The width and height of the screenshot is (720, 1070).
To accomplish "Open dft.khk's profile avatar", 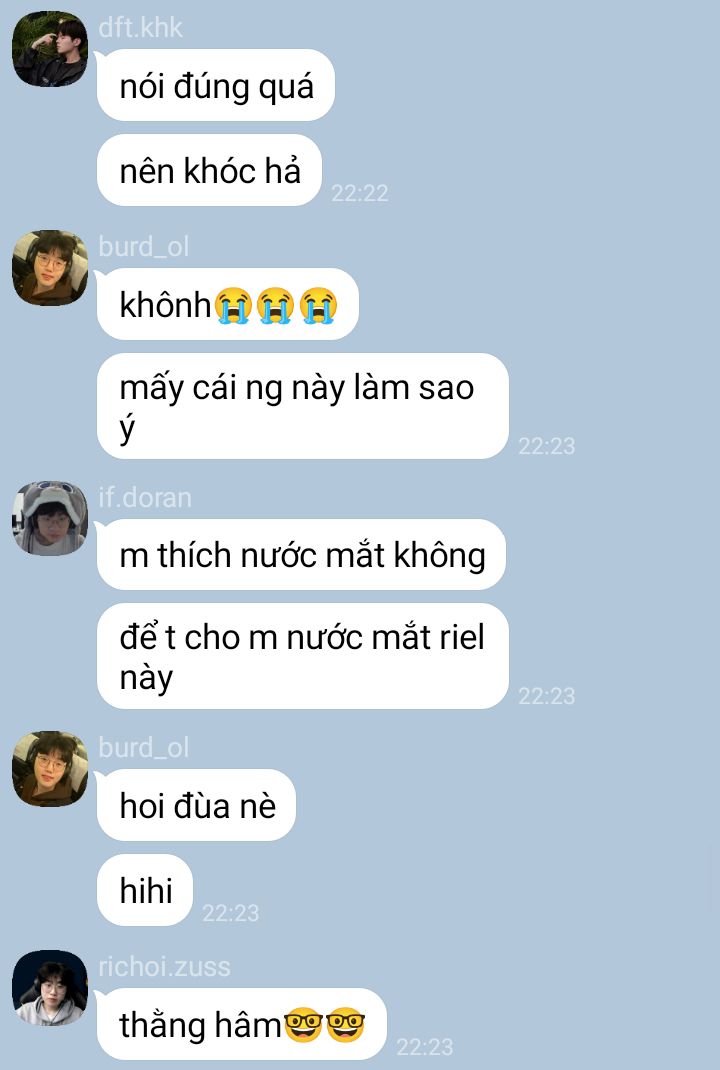I will [50, 49].
